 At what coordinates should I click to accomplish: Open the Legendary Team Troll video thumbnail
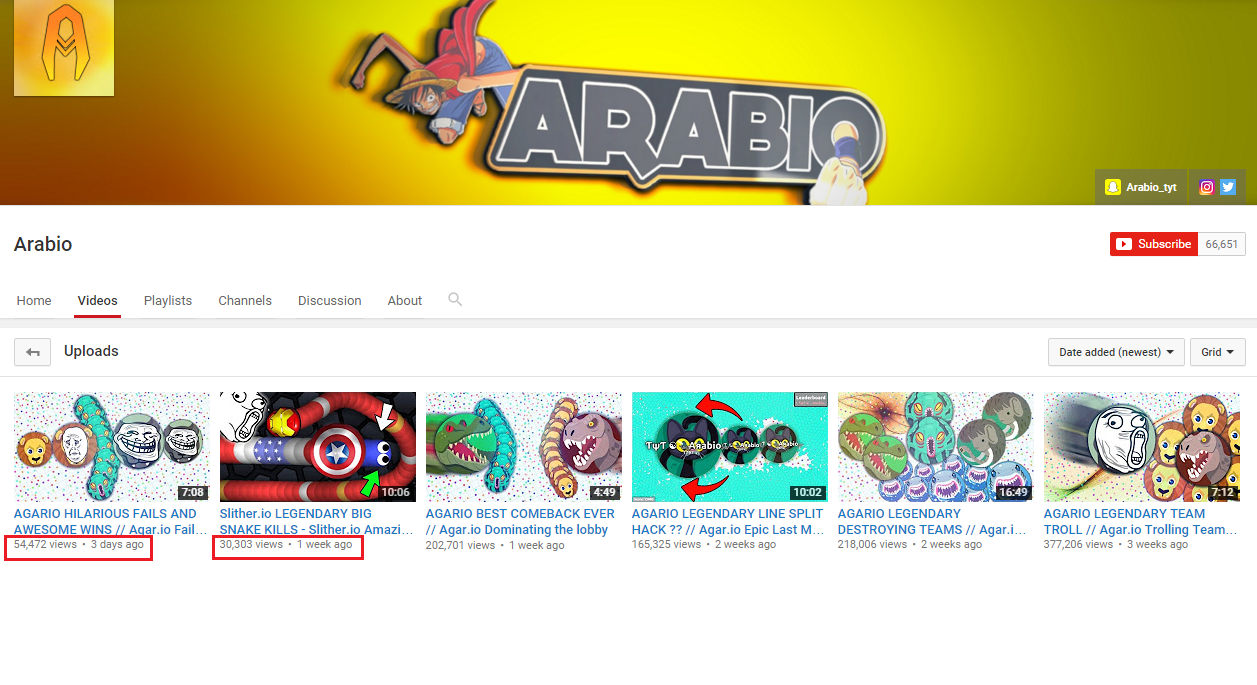[x=1142, y=447]
